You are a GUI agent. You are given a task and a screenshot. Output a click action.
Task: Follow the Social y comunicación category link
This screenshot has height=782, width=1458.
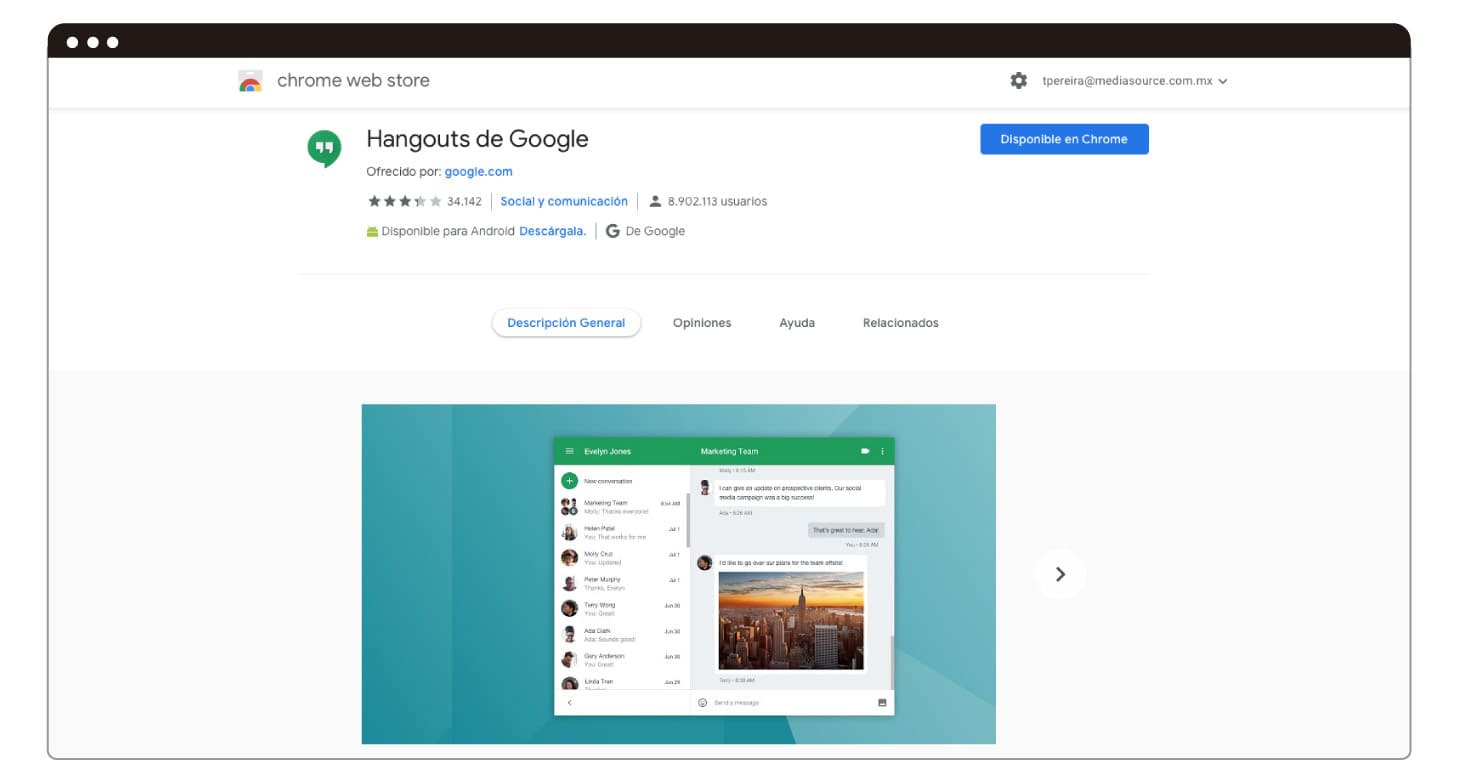pyautogui.click(x=564, y=201)
